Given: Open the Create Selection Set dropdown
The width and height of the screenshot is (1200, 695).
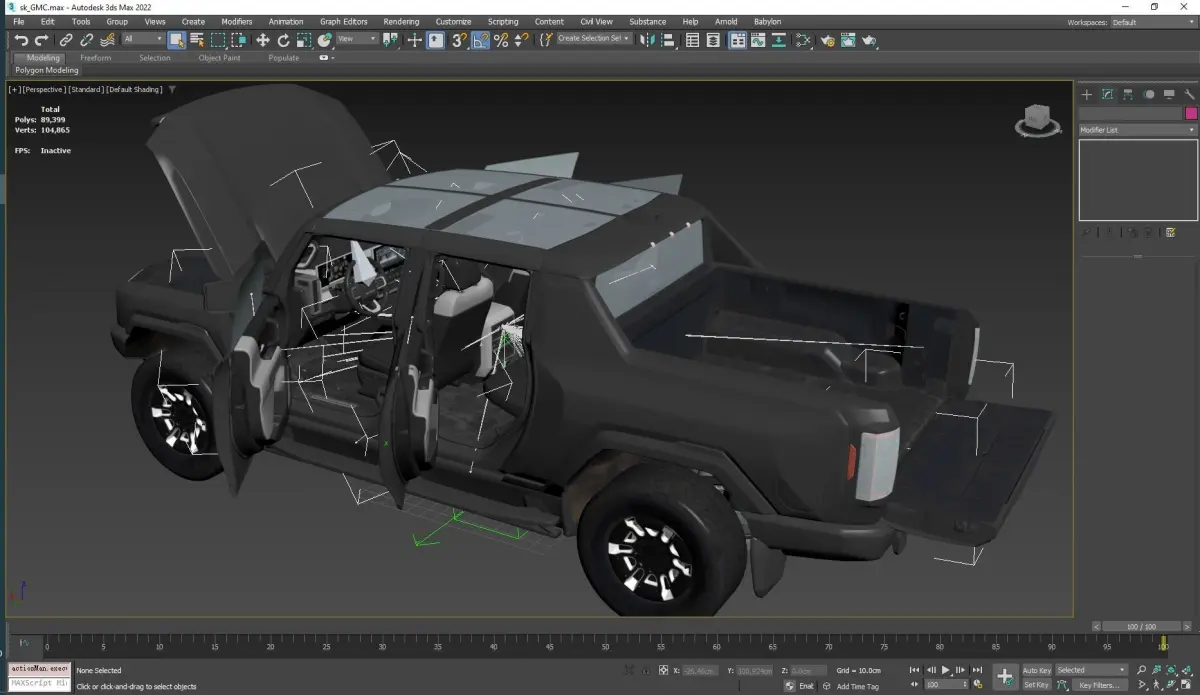Looking at the screenshot, I should pos(594,39).
